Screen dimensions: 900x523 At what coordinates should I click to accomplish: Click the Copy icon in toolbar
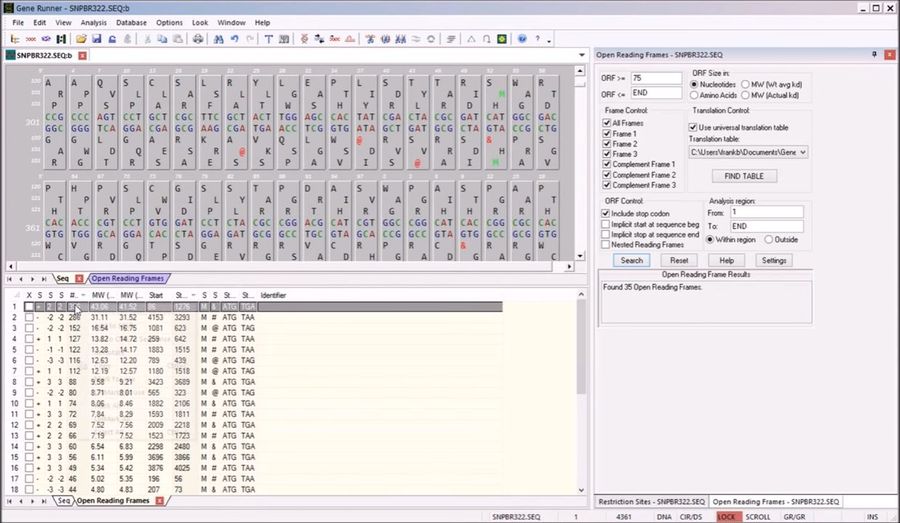point(163,39)
